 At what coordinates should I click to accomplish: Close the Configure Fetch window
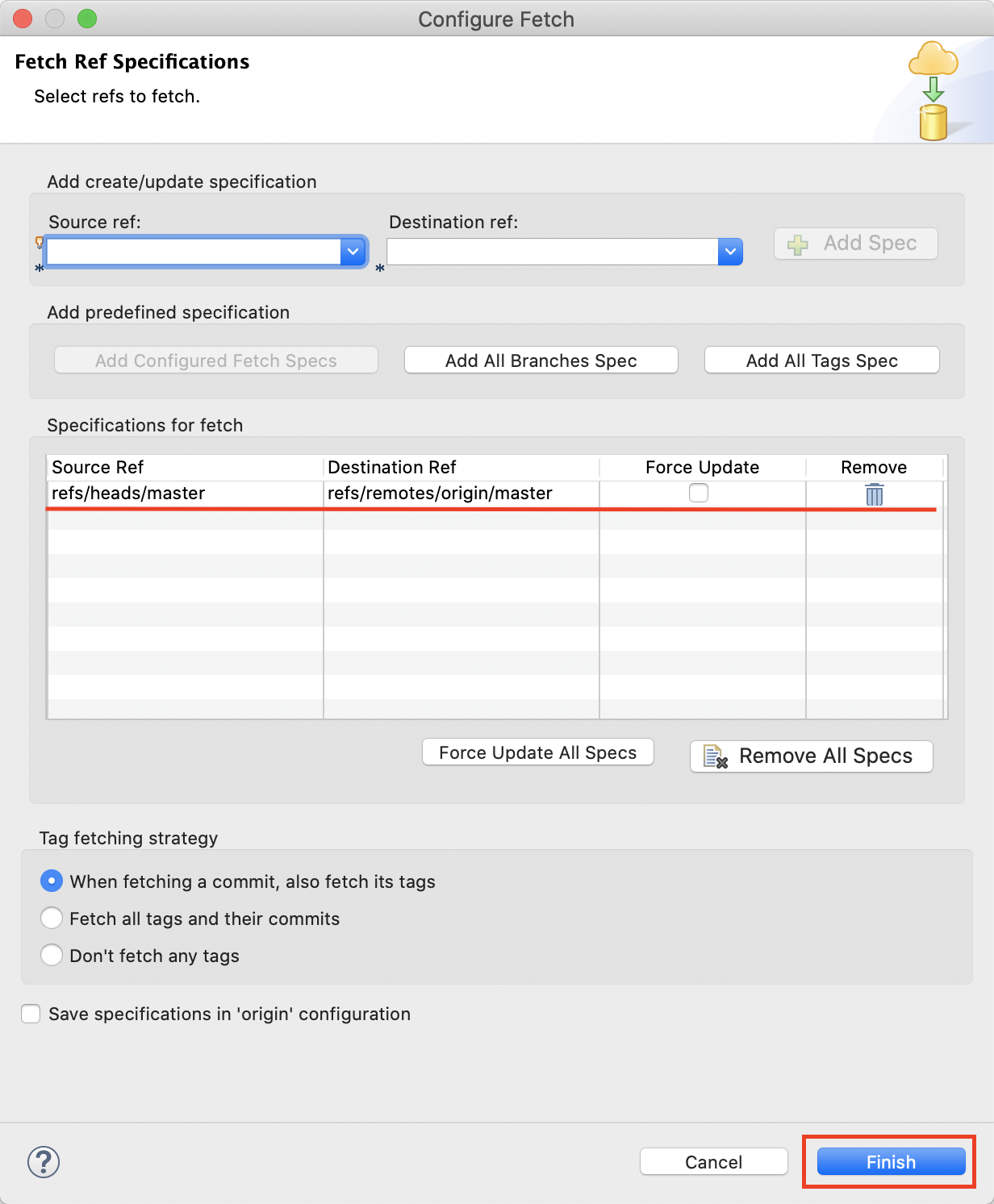point(23,19)
